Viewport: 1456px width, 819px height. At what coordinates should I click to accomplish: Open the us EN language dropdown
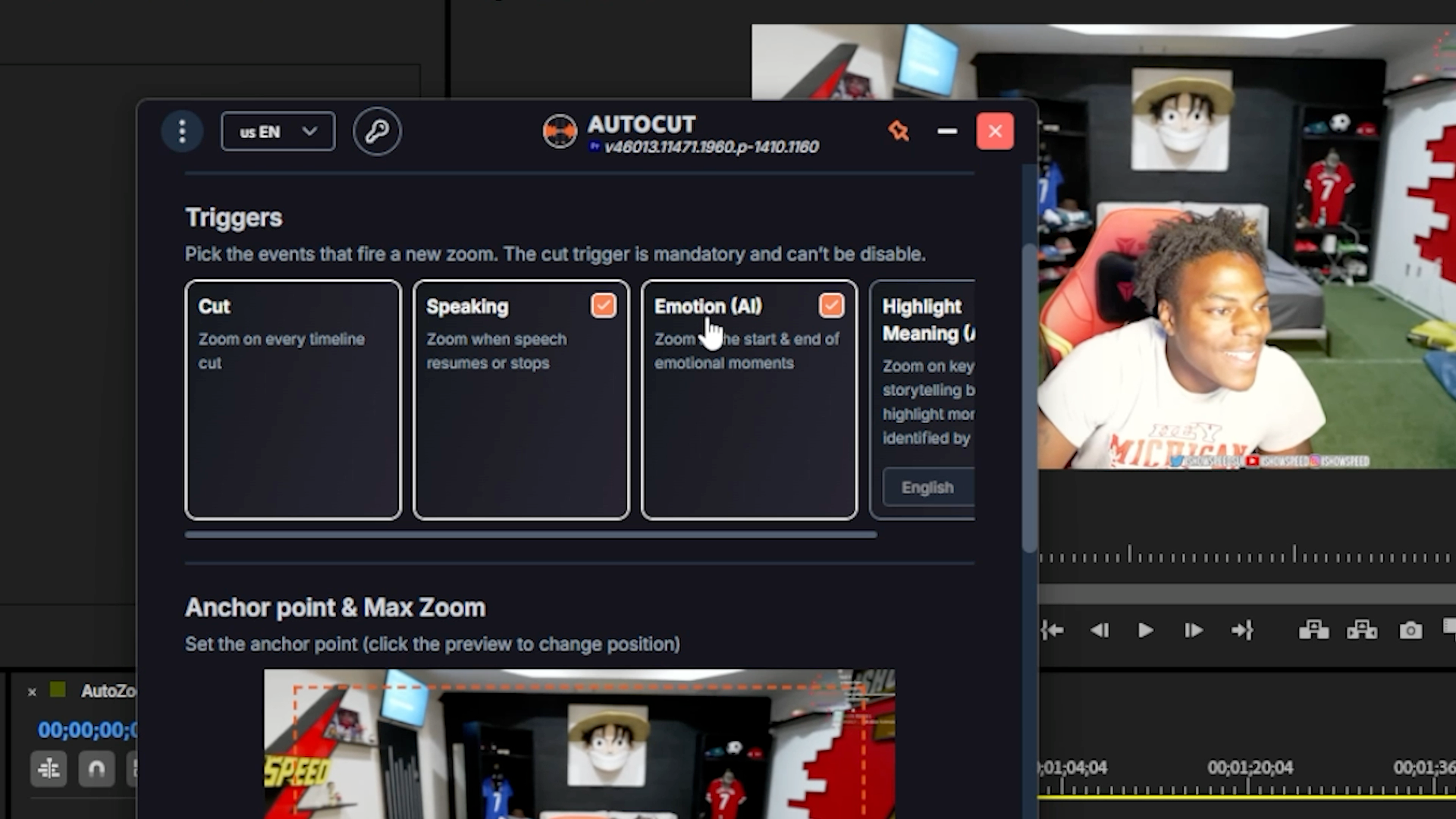(278, 132)
